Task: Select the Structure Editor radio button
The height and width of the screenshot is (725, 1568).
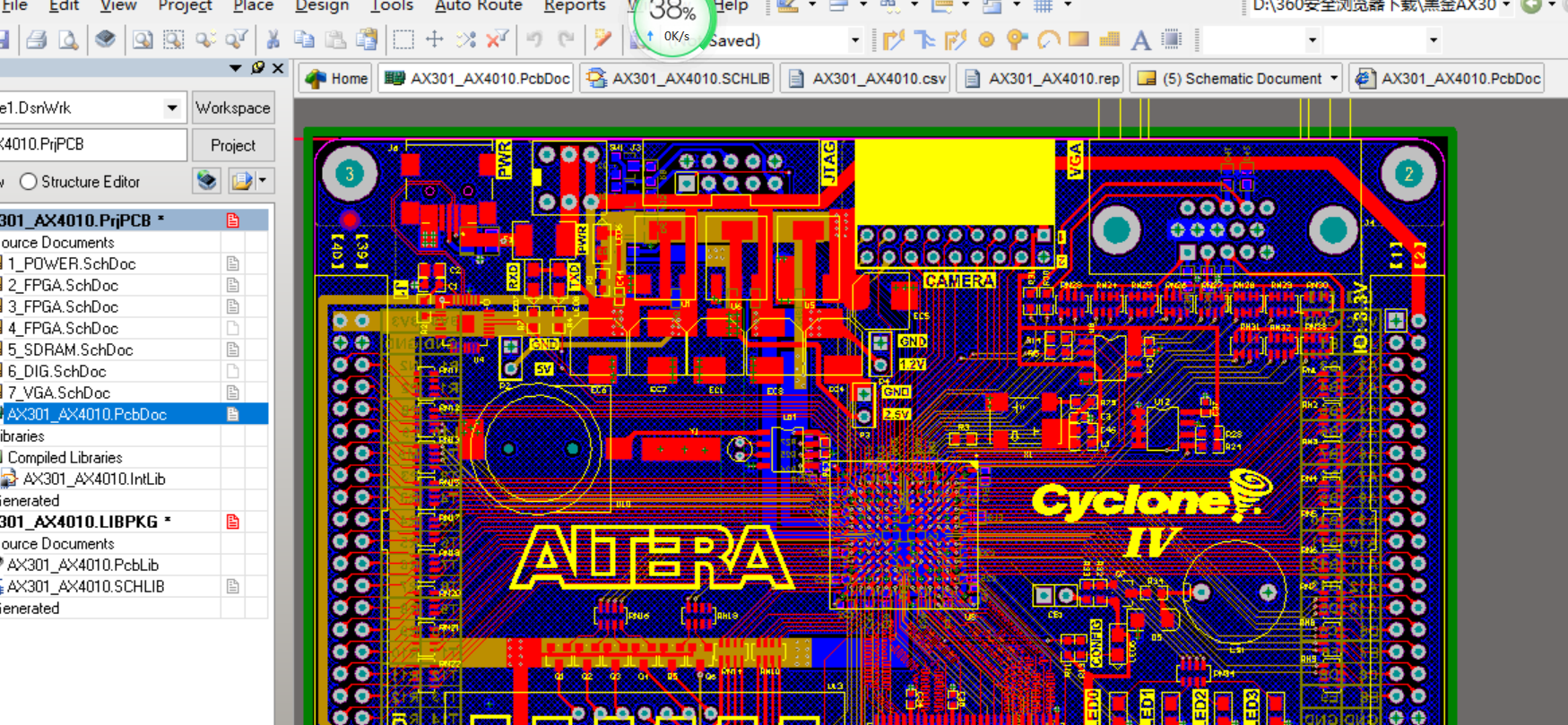Action: click(29, 182)
